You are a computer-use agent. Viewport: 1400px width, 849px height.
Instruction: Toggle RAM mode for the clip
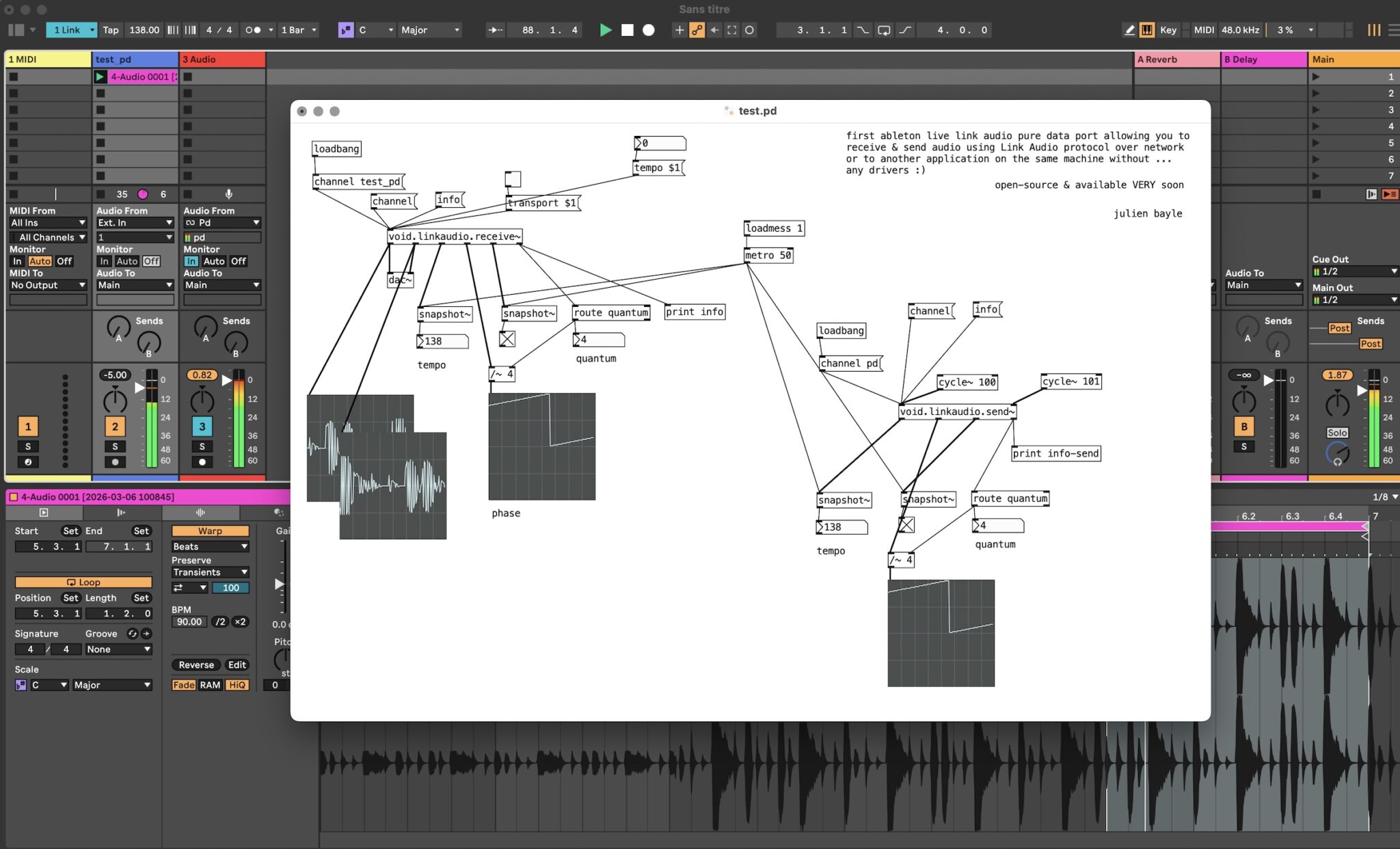[210, 685]
